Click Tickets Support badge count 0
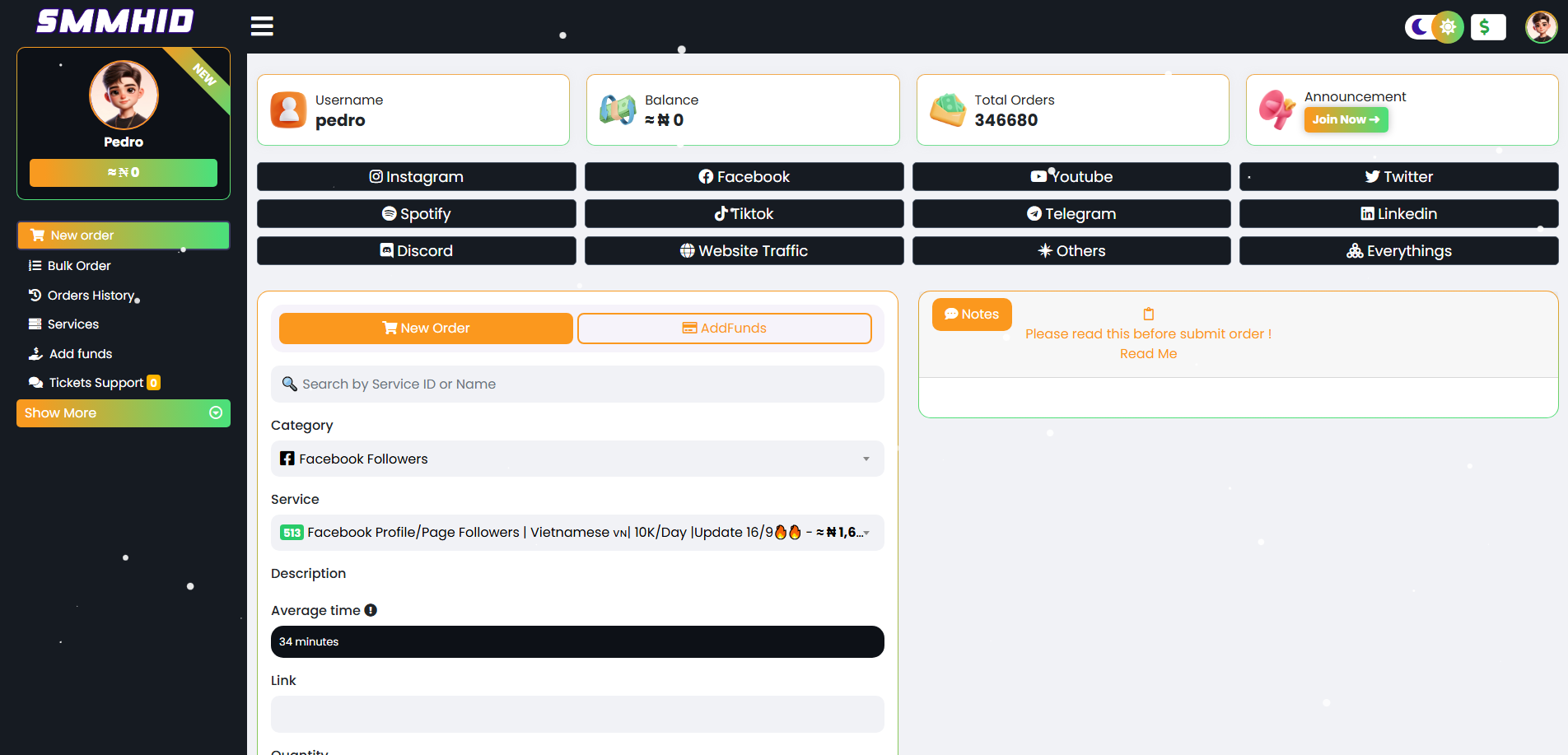1568x755 pixels. [x=153, y=383]
